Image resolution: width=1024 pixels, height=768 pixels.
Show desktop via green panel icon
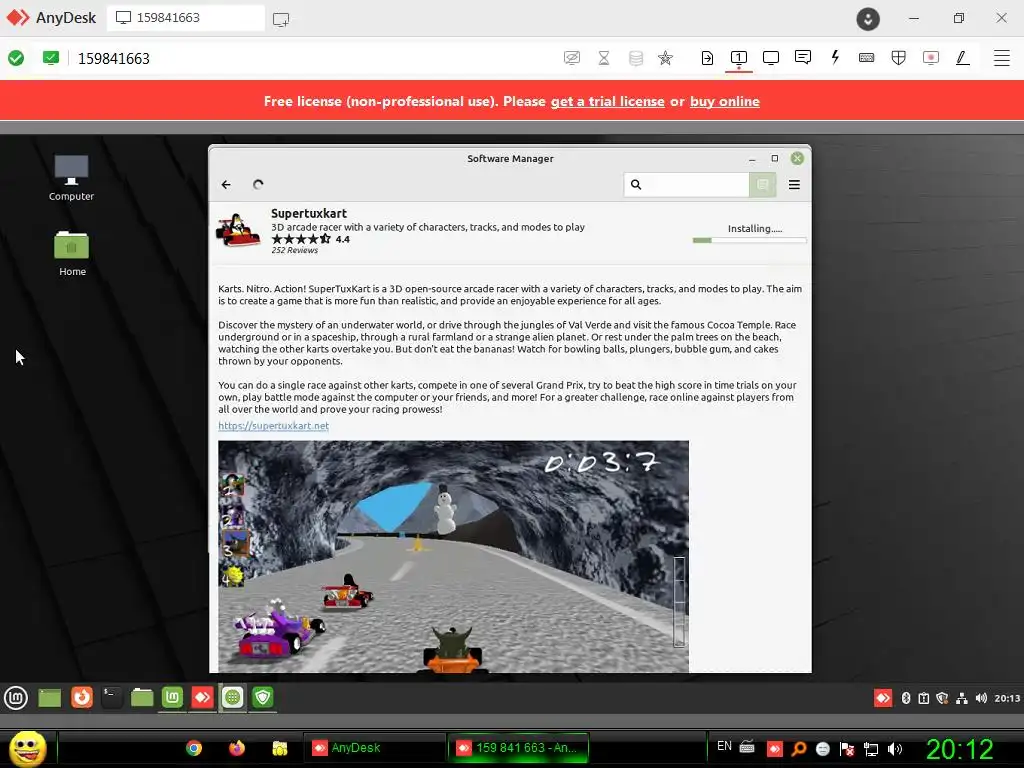click(x=50, y=698)
